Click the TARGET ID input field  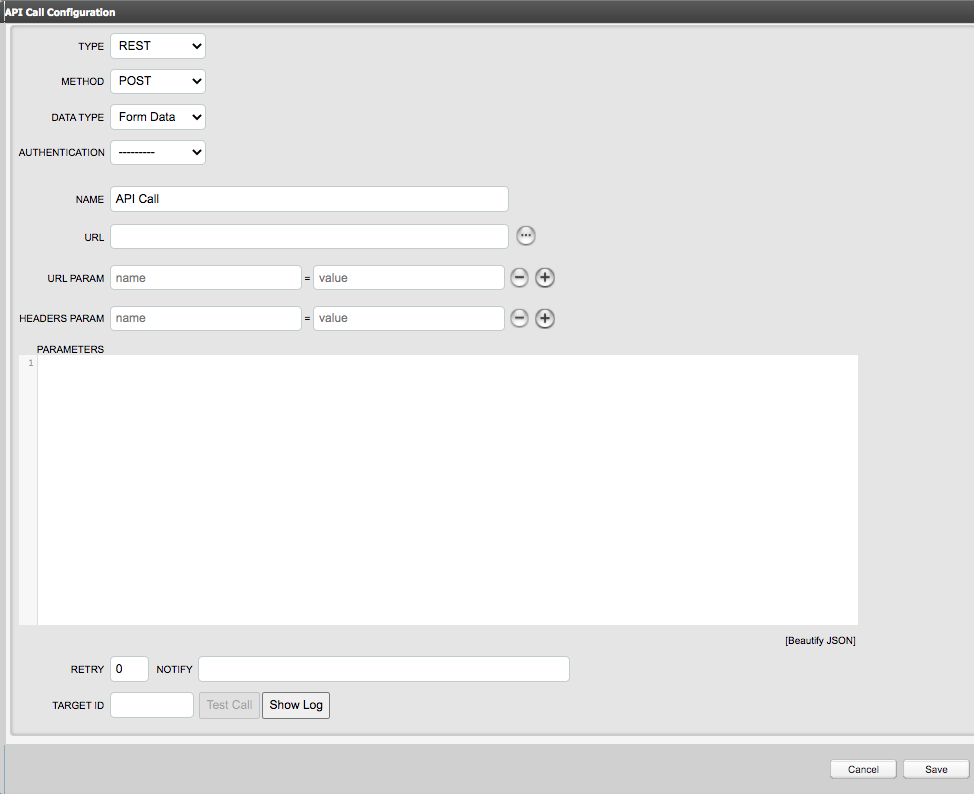pyautogui.click(x=152, y=705)
